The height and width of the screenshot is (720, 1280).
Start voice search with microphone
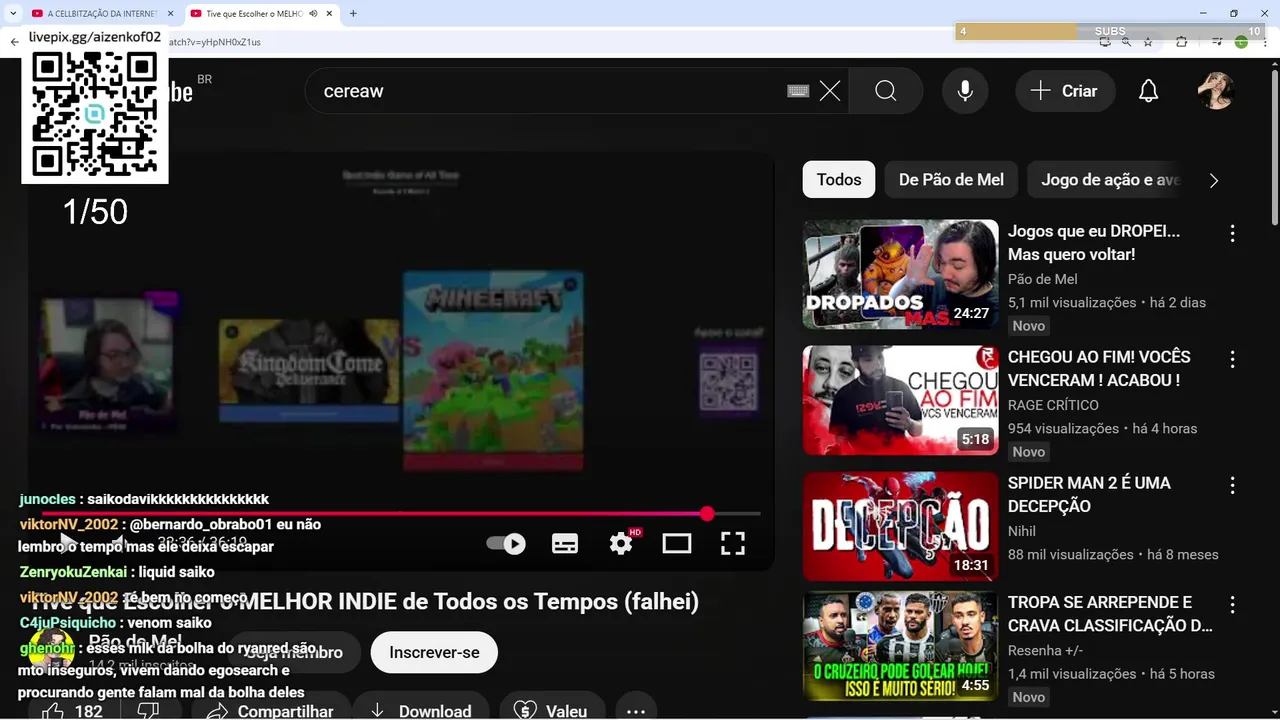pos(965,91)
